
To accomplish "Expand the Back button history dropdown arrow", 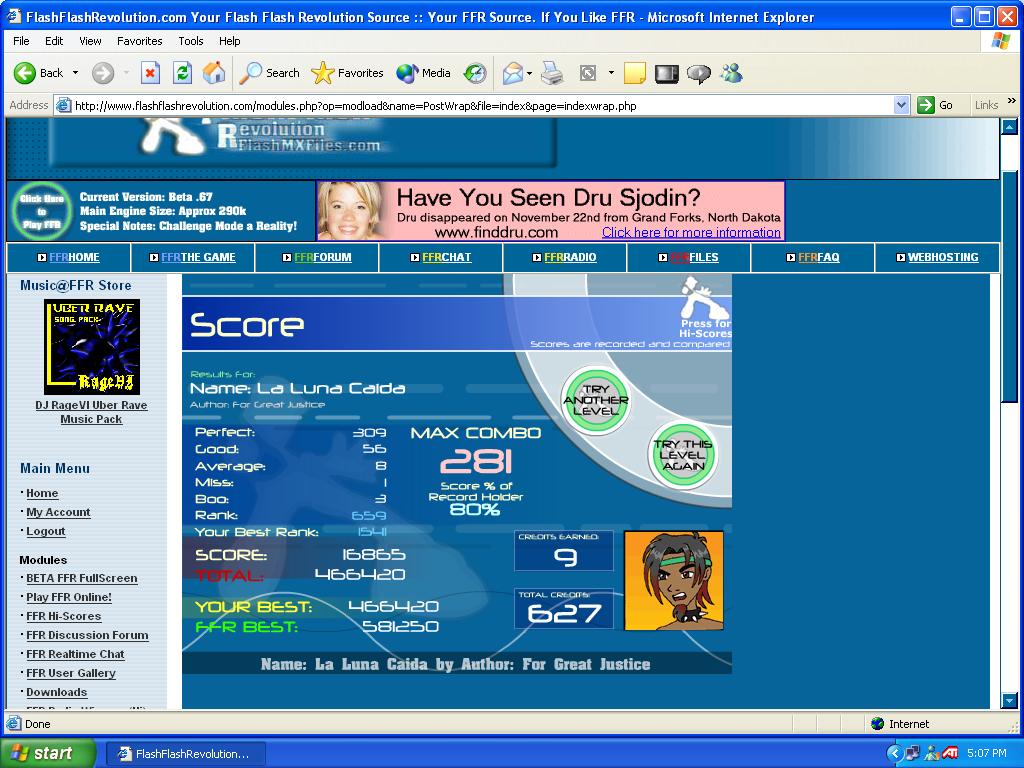I will pyautogui.click(x=76, y=73).
